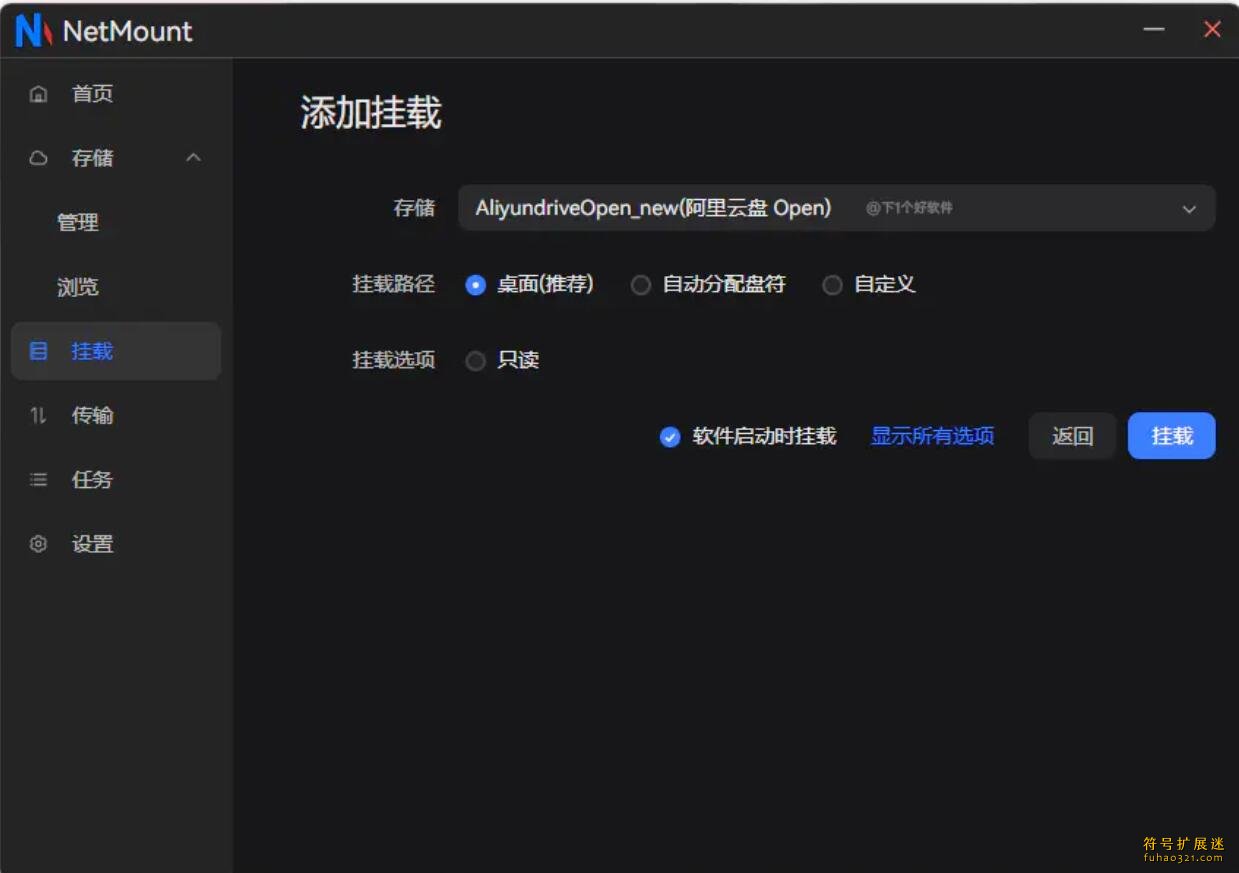Click the home icon in sidebar
The width and height of the screenshot is (1239, 873).
39,94
